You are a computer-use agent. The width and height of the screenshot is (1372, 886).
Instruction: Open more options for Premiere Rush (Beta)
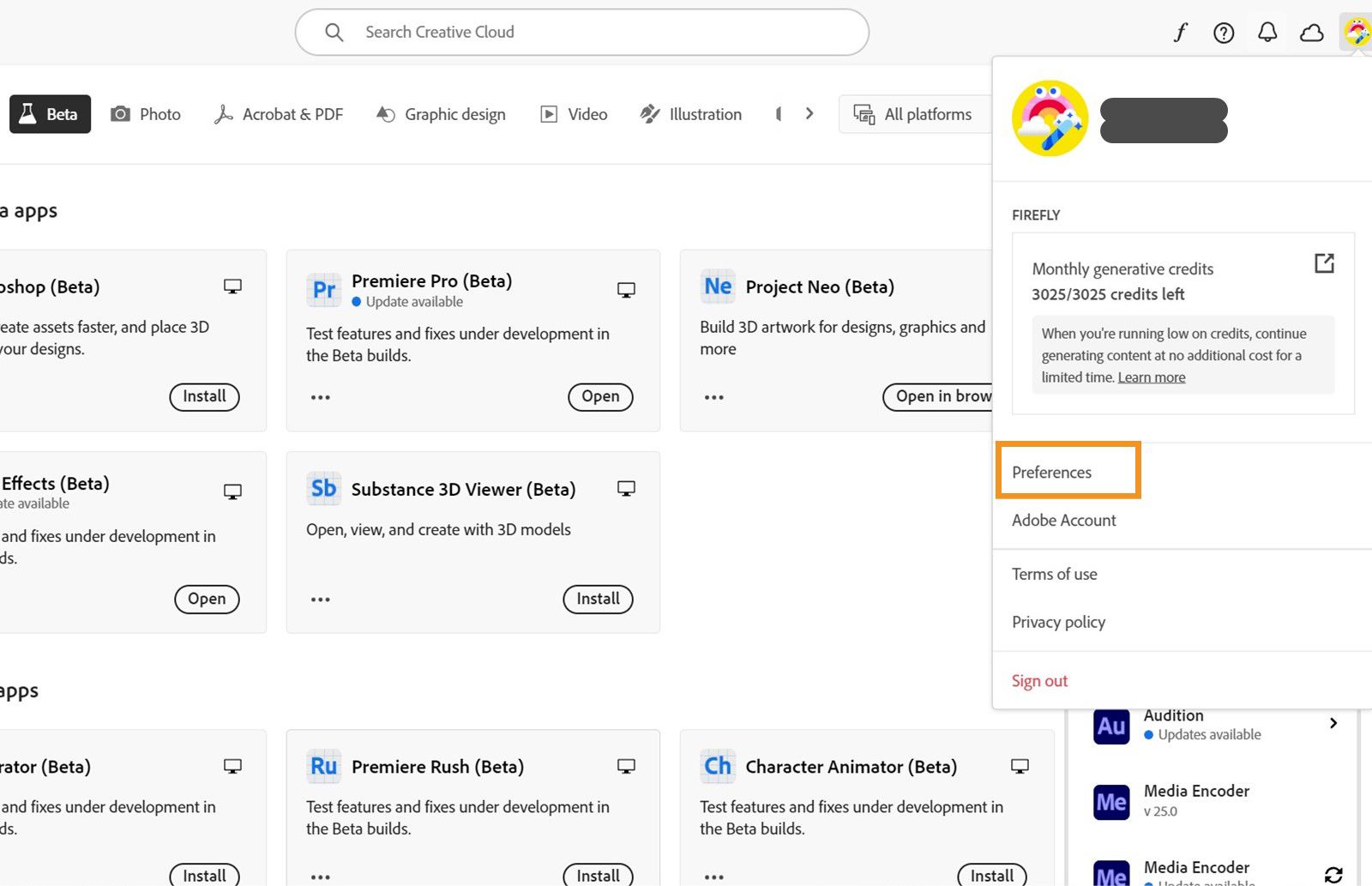321,877
